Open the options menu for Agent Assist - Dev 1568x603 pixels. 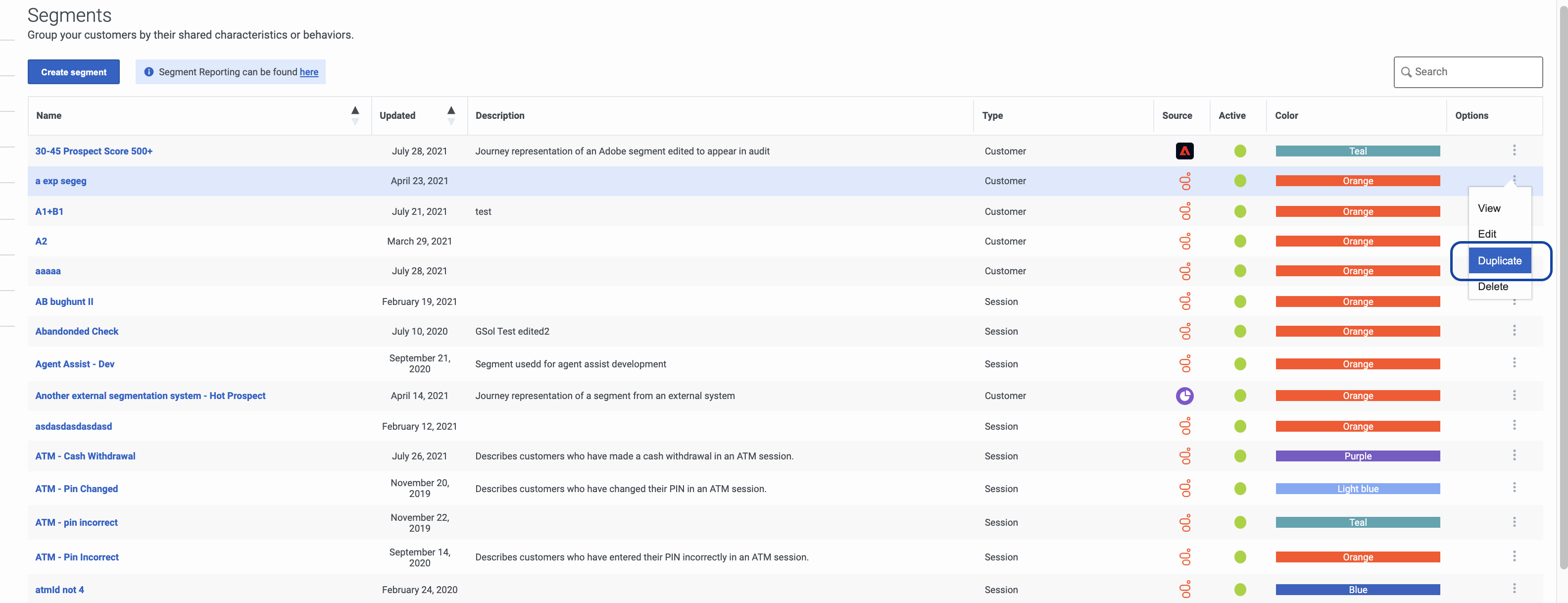[x=1514, y=362]
